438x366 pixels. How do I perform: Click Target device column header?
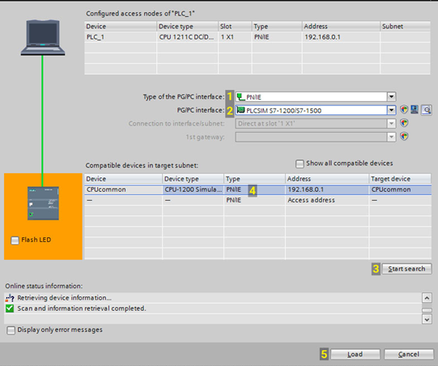tap(400, 179)
